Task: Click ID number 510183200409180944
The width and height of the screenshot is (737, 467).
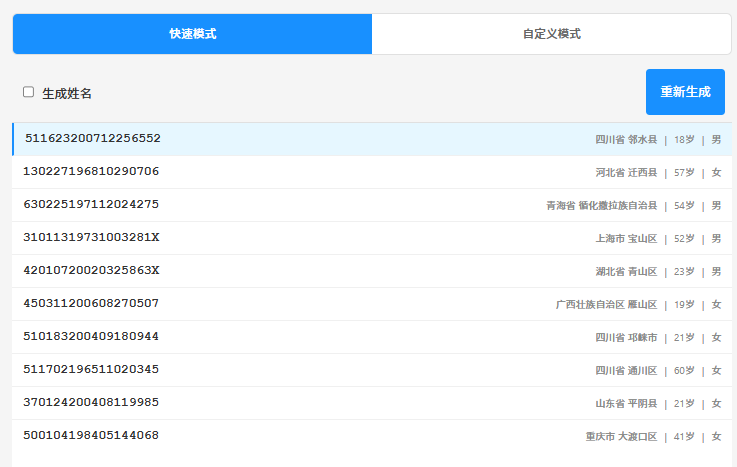Action: pyautogui.click(x=91, y=337)
